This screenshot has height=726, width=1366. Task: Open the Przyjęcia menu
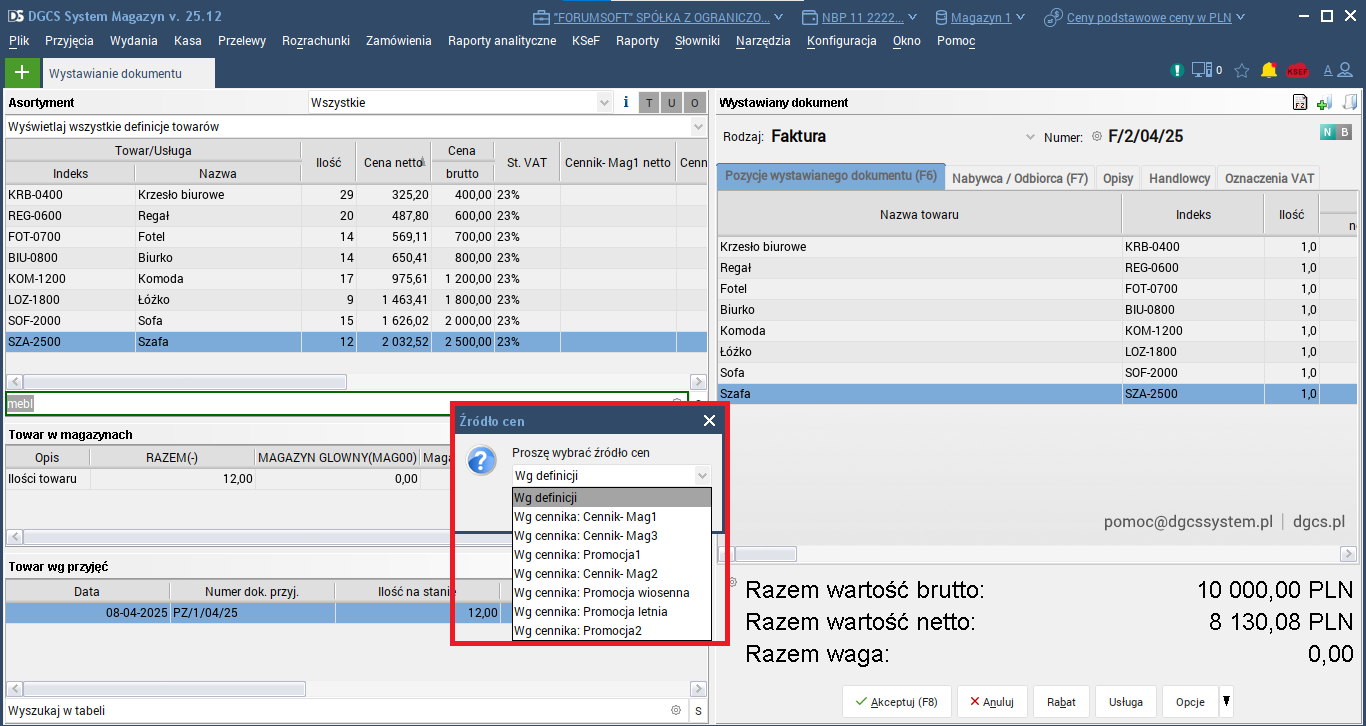(x=70, y=41)
